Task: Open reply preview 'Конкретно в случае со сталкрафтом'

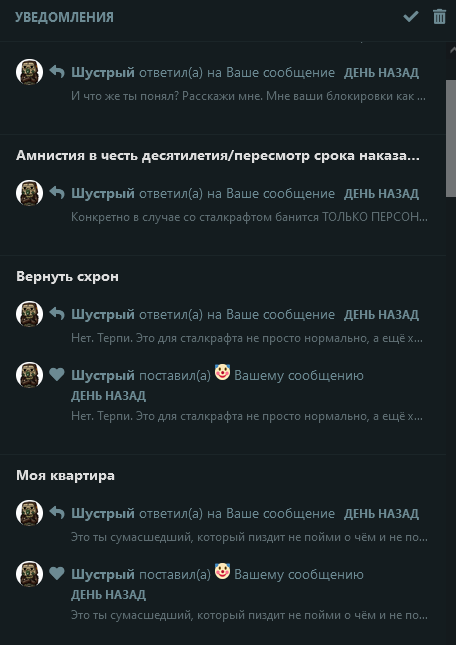Action: tap(249, 217)
